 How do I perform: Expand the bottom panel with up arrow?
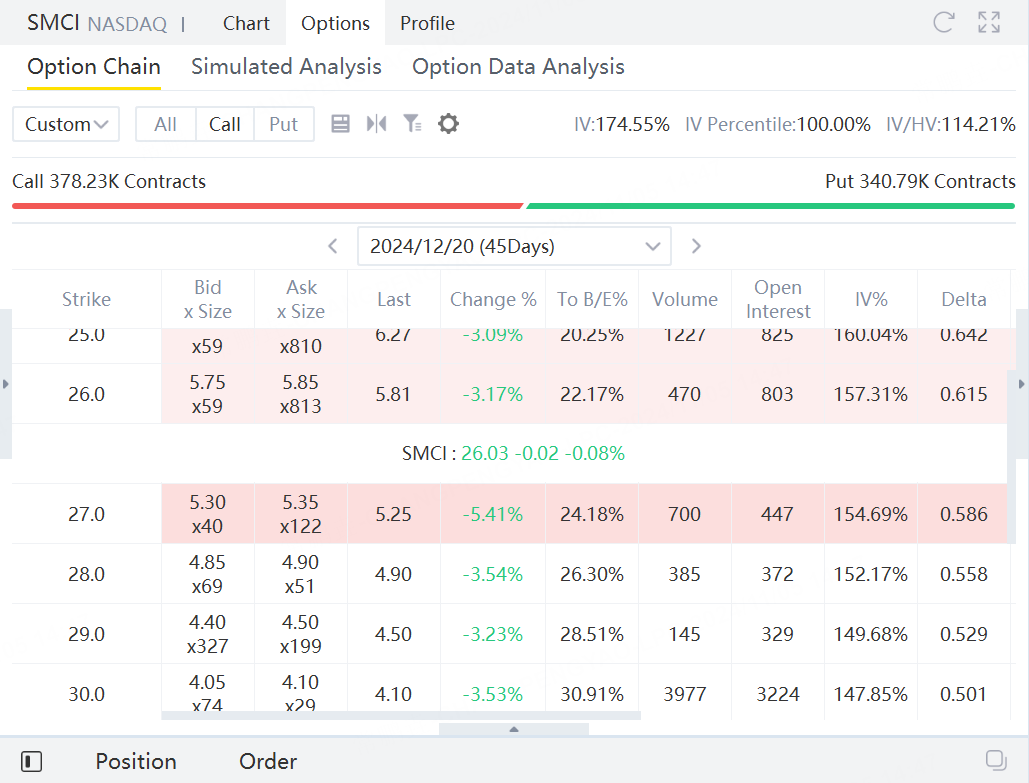click(x=514, y=730)
